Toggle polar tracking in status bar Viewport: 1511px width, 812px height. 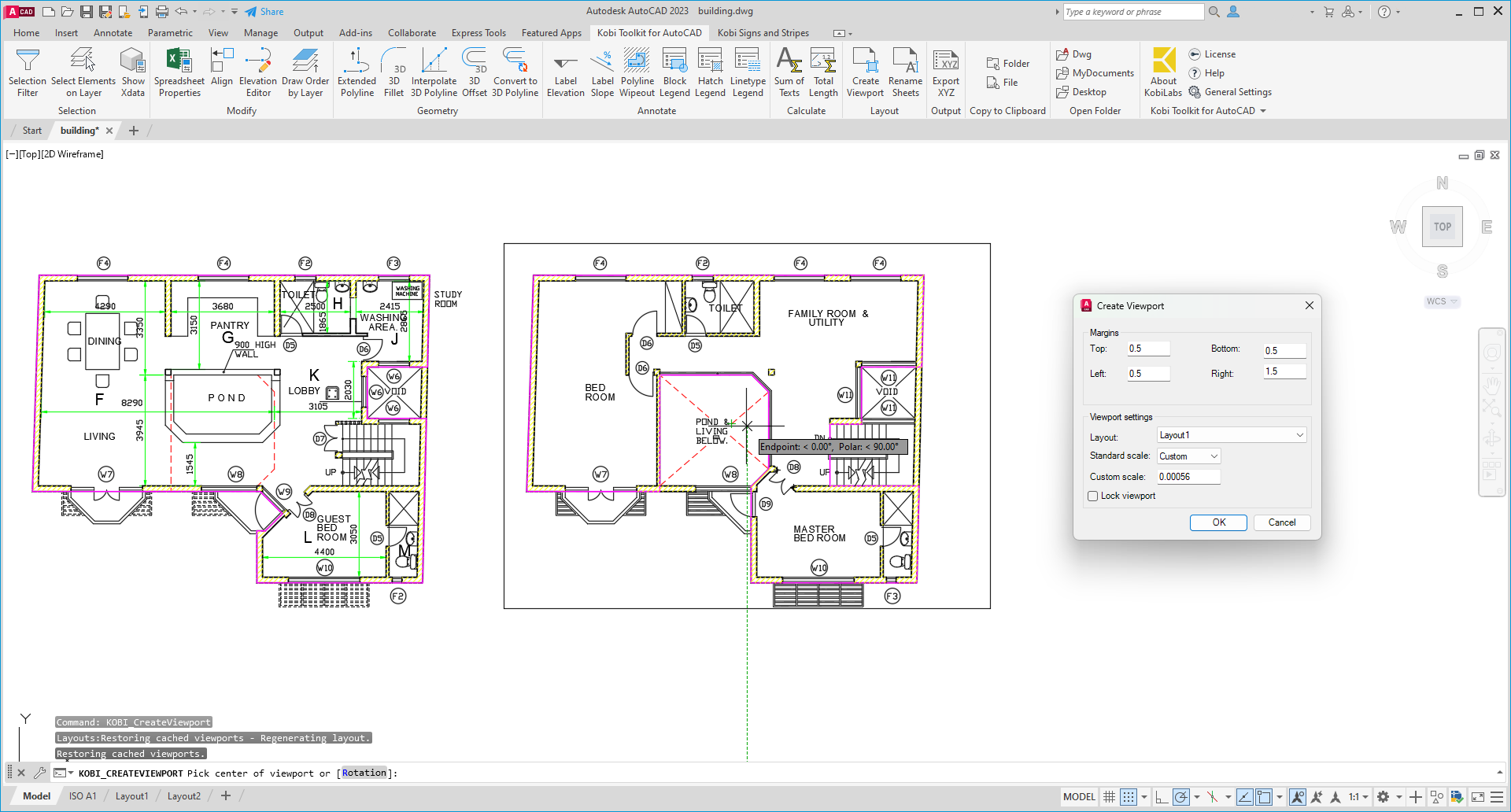[x=1180, y=797]
